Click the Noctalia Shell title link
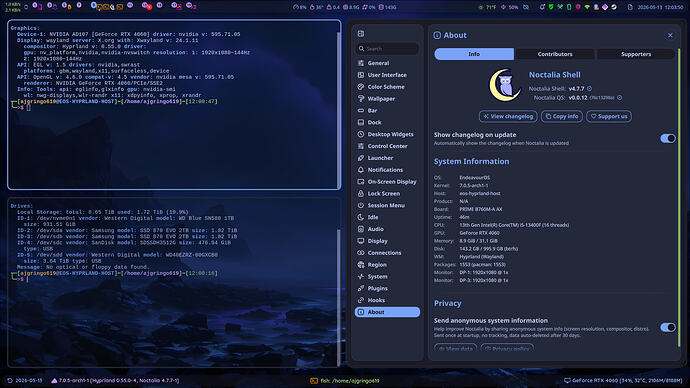This screenshot has height=388, width=690. tap(554, 75)
